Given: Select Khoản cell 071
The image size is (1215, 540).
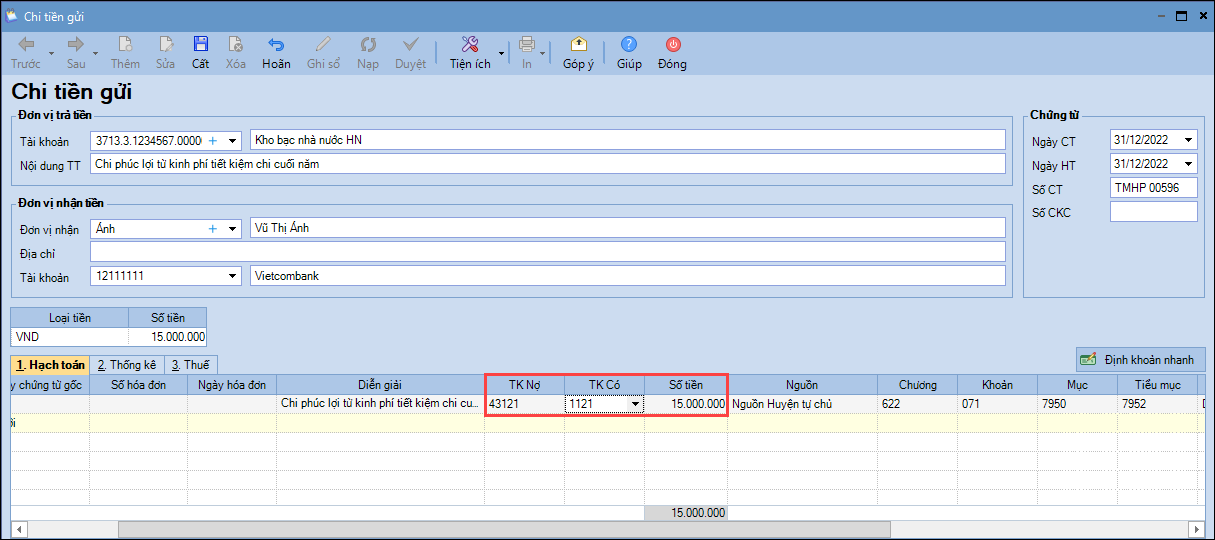Looking at the screenshot, I should coord(997,403).
